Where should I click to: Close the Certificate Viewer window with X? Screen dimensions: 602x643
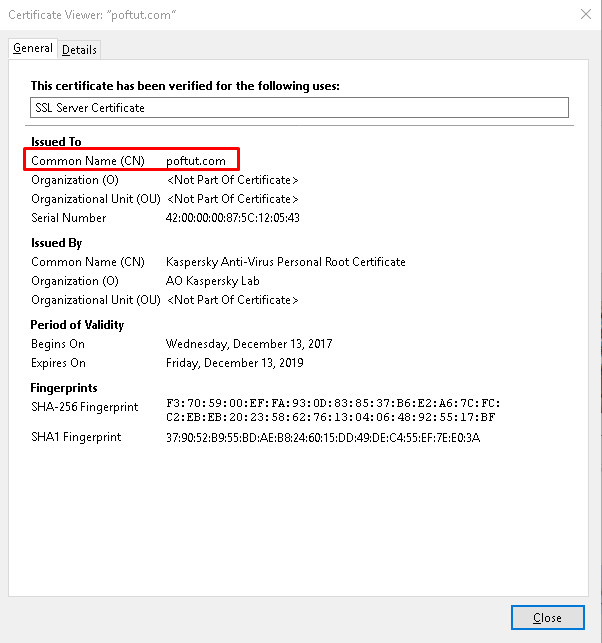(586, 14)
